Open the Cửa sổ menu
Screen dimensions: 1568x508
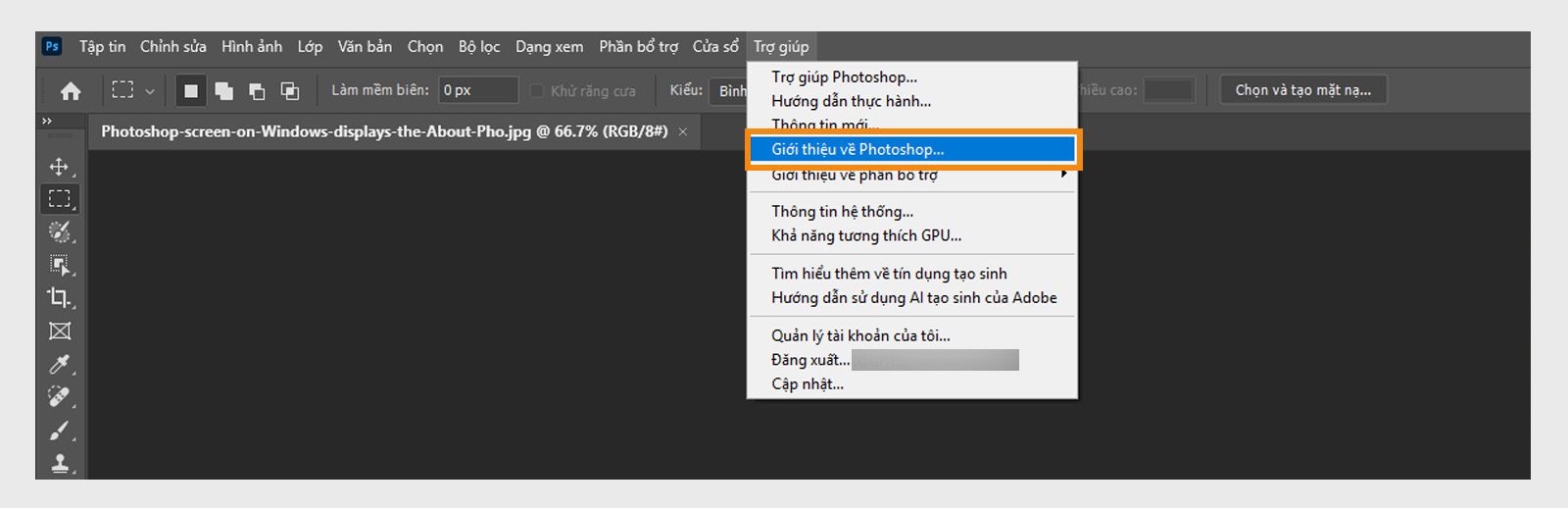pos(715,46)
